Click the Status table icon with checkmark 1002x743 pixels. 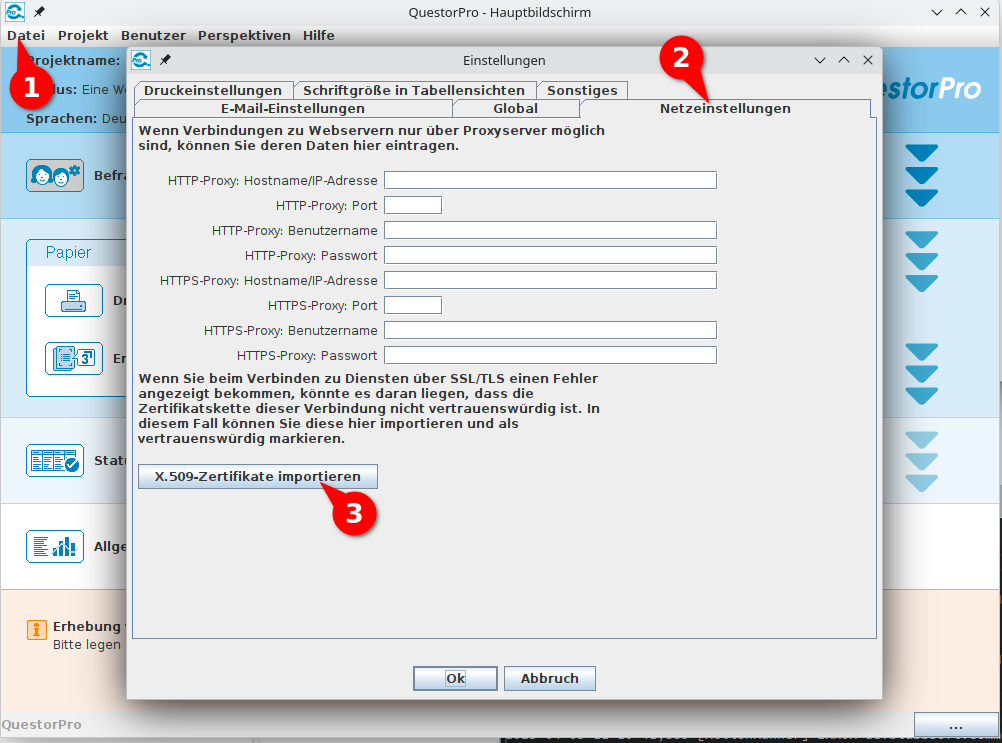54,460
